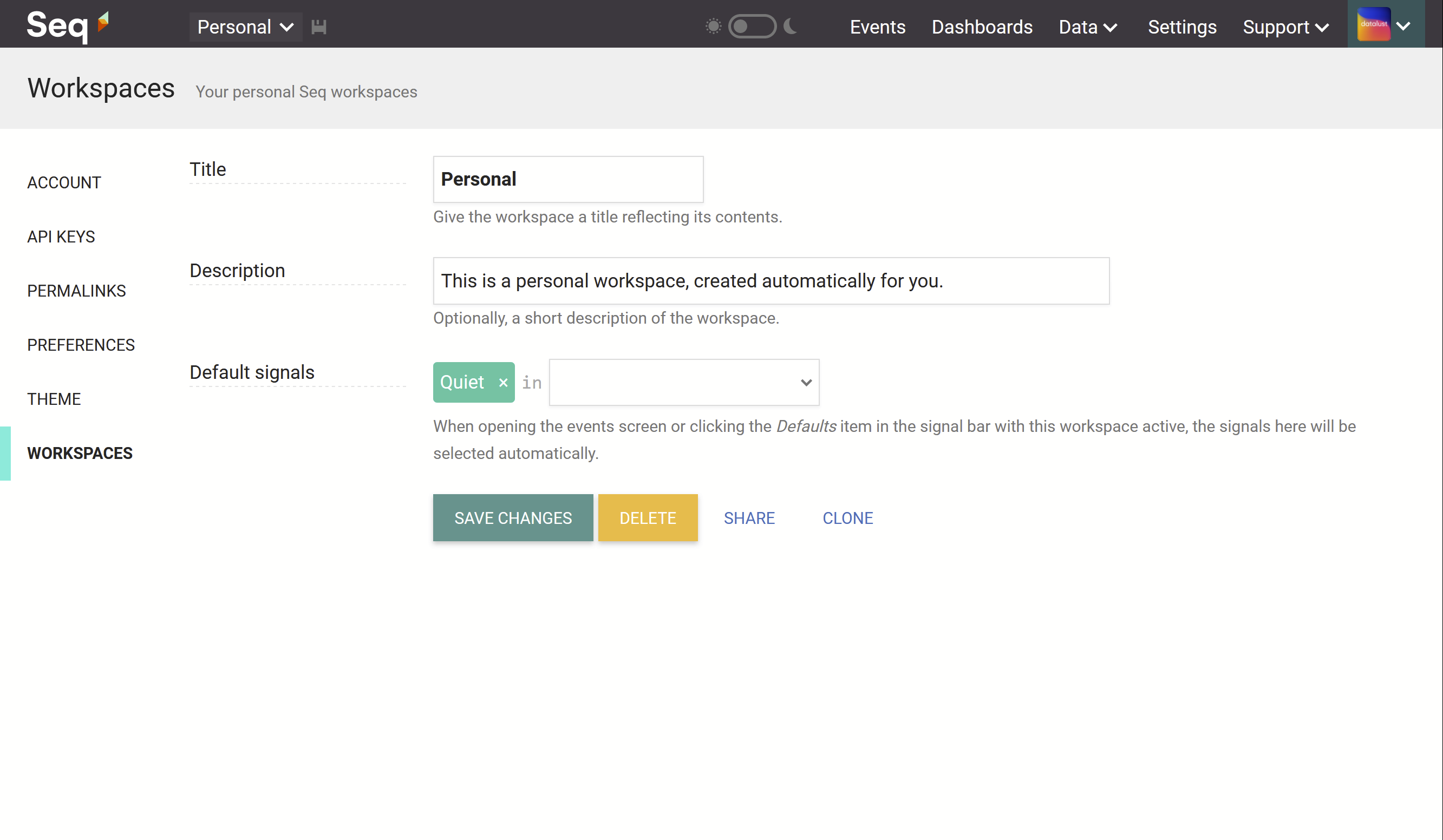Open the Data menu
The width and height of the screenshot is (1443, 840).
tap(1087, 27)
